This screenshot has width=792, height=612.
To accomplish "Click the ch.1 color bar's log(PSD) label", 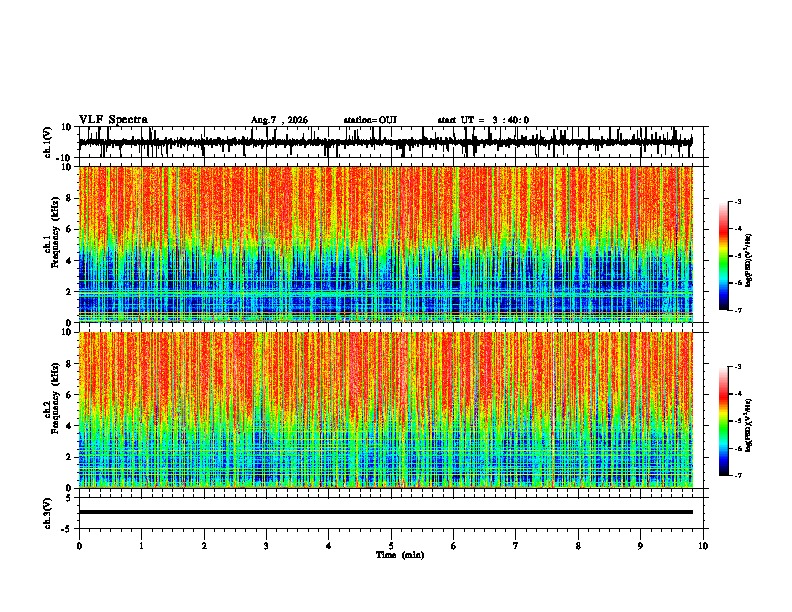I will point(749,261).
